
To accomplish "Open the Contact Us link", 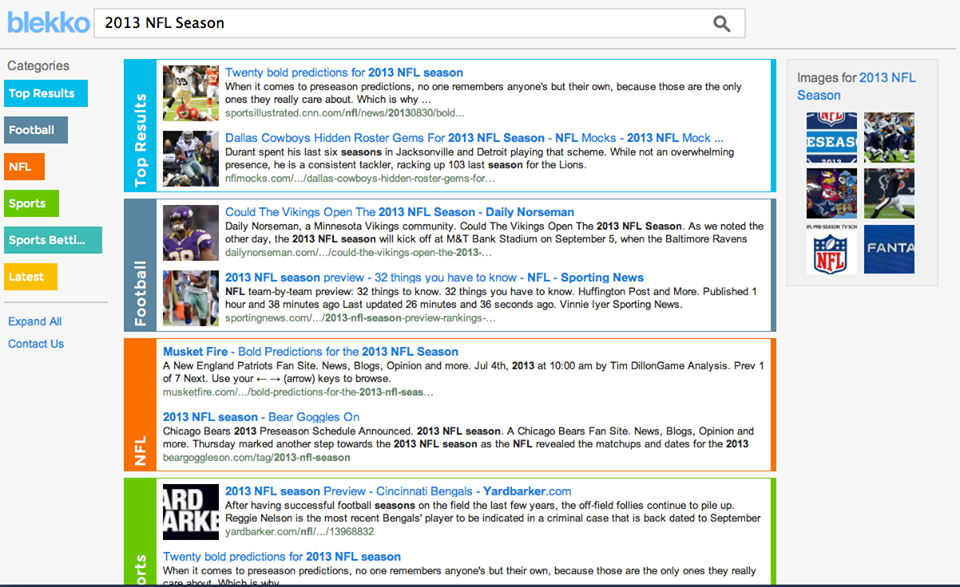I will (36, 344).
